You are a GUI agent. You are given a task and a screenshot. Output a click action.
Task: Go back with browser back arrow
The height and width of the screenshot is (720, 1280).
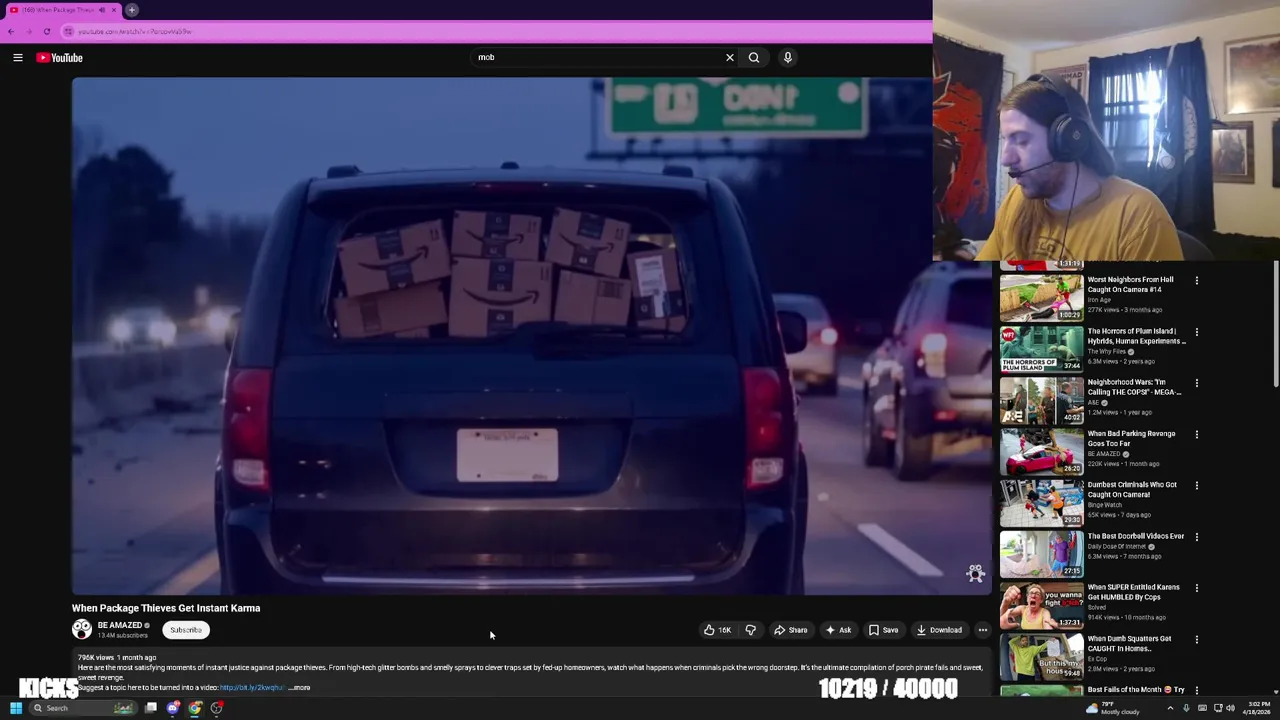pos(11,32)
